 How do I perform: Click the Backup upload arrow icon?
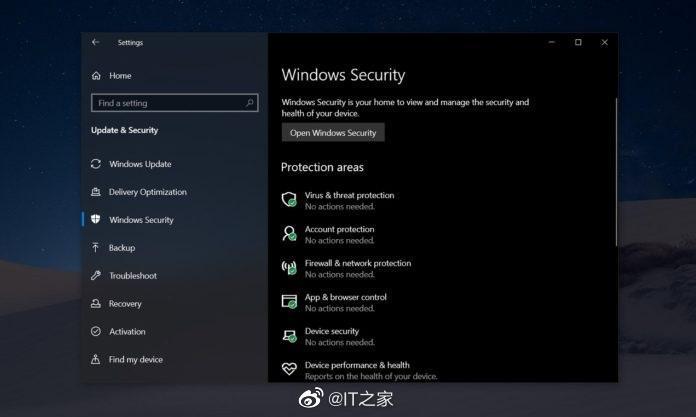pos(95,247)
